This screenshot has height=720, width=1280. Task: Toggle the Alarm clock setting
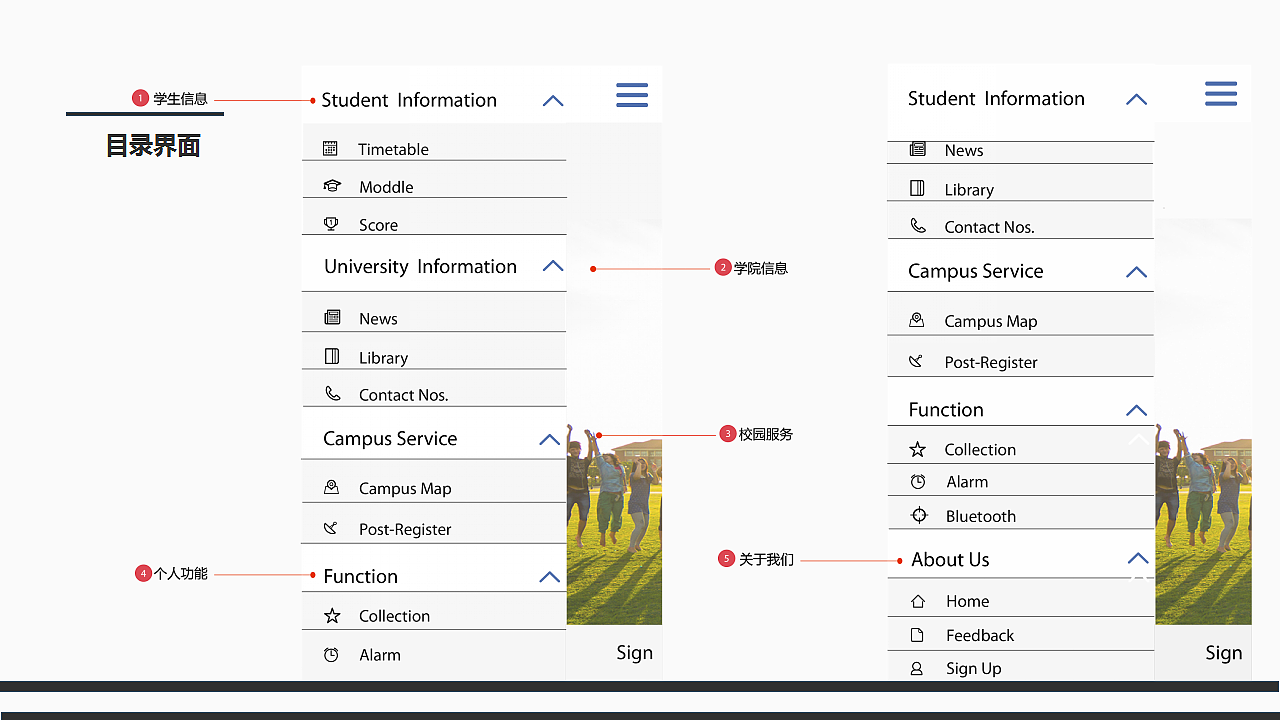[x=331, y=654]
